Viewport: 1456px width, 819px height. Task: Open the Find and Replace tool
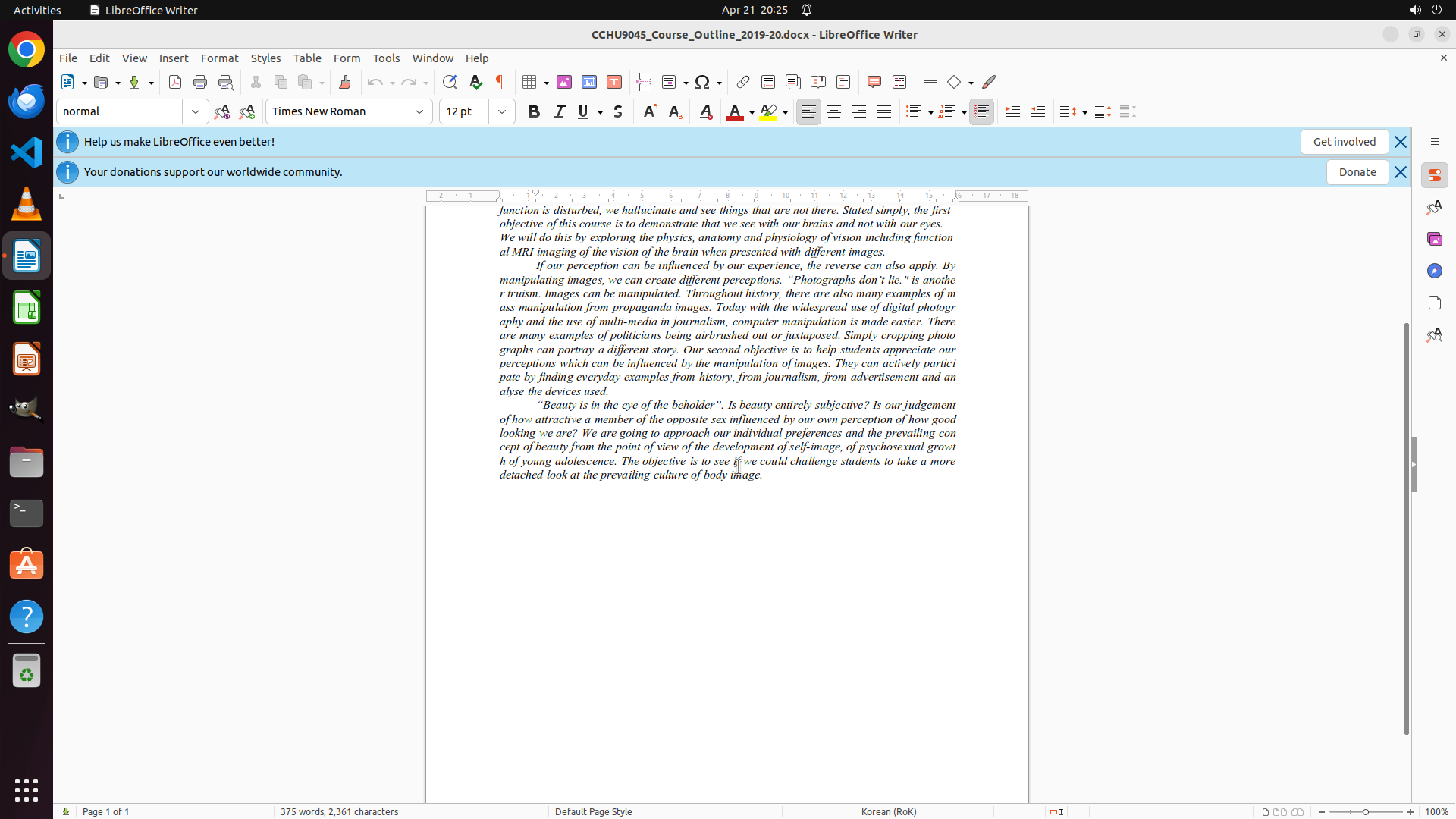point(450,82)
